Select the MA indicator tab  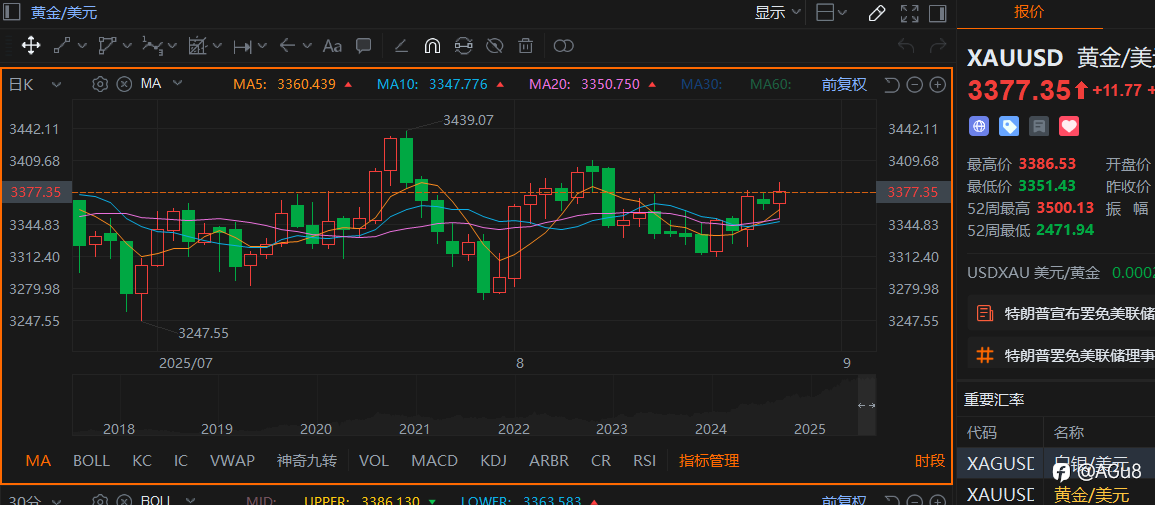click(x=38, y=461)
